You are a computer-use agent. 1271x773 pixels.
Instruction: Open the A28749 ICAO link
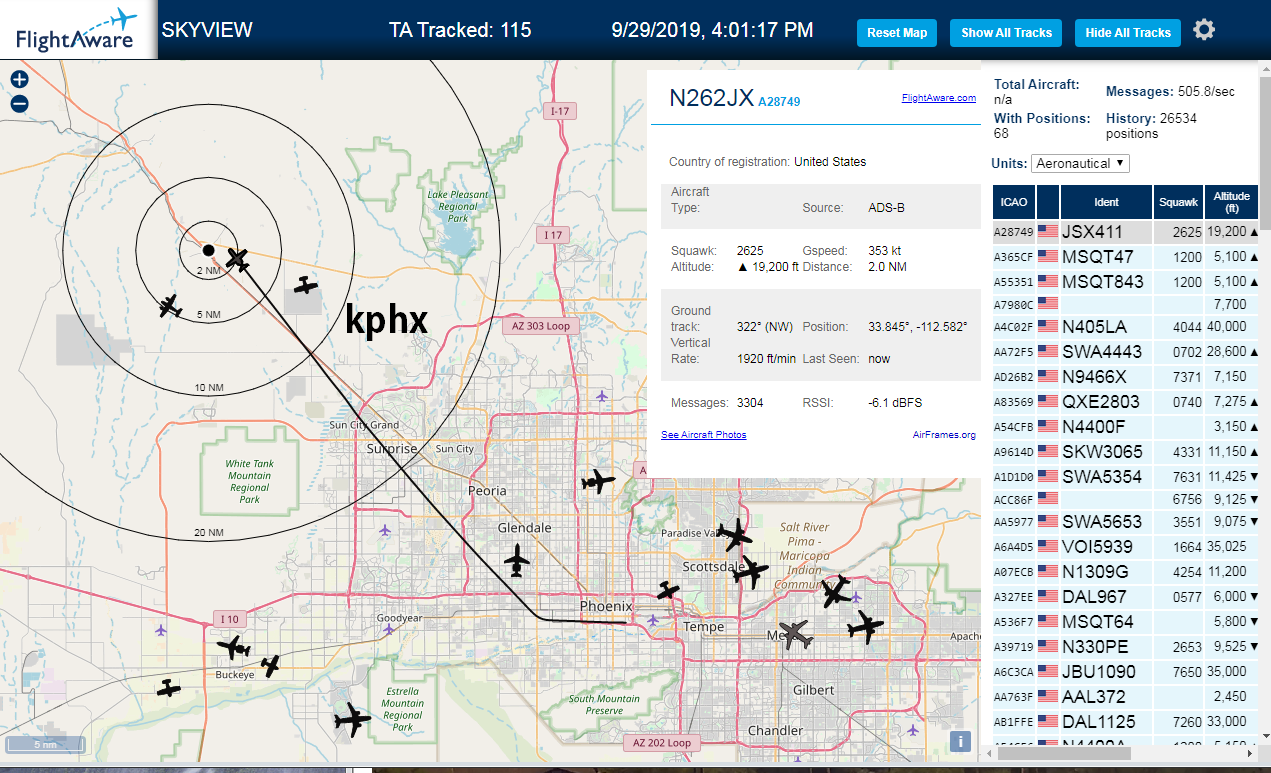(779, 101)
